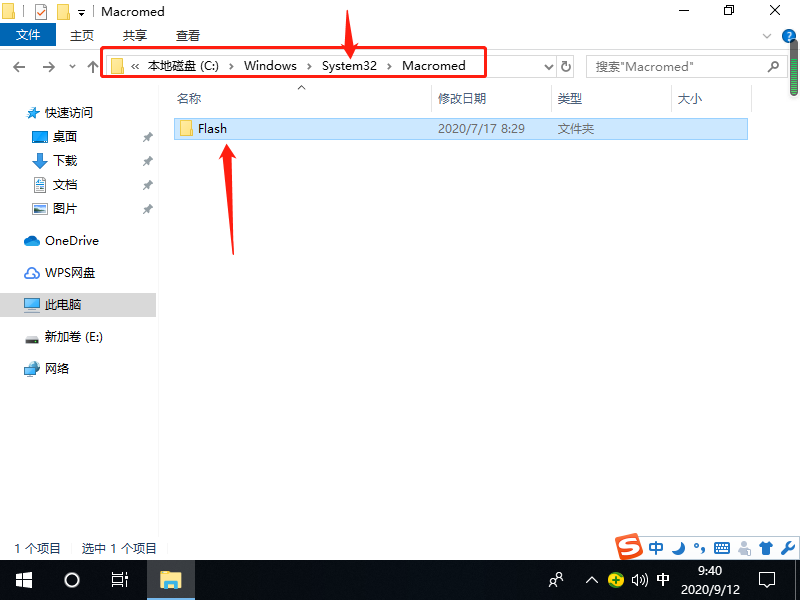Open Task View on the taskbar
Screen dimensions: 800x600
click(120, 580)
